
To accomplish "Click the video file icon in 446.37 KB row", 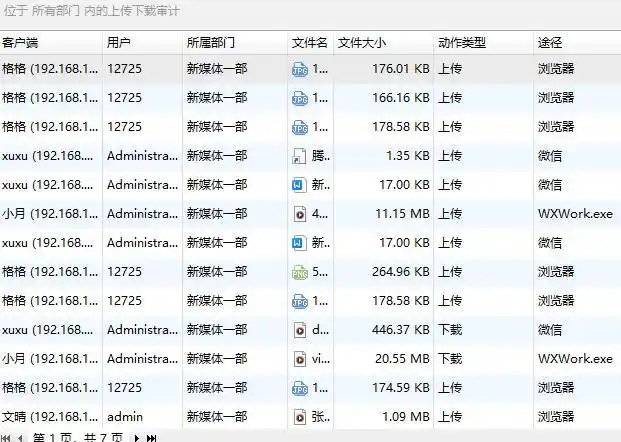I will click(300, 330).
